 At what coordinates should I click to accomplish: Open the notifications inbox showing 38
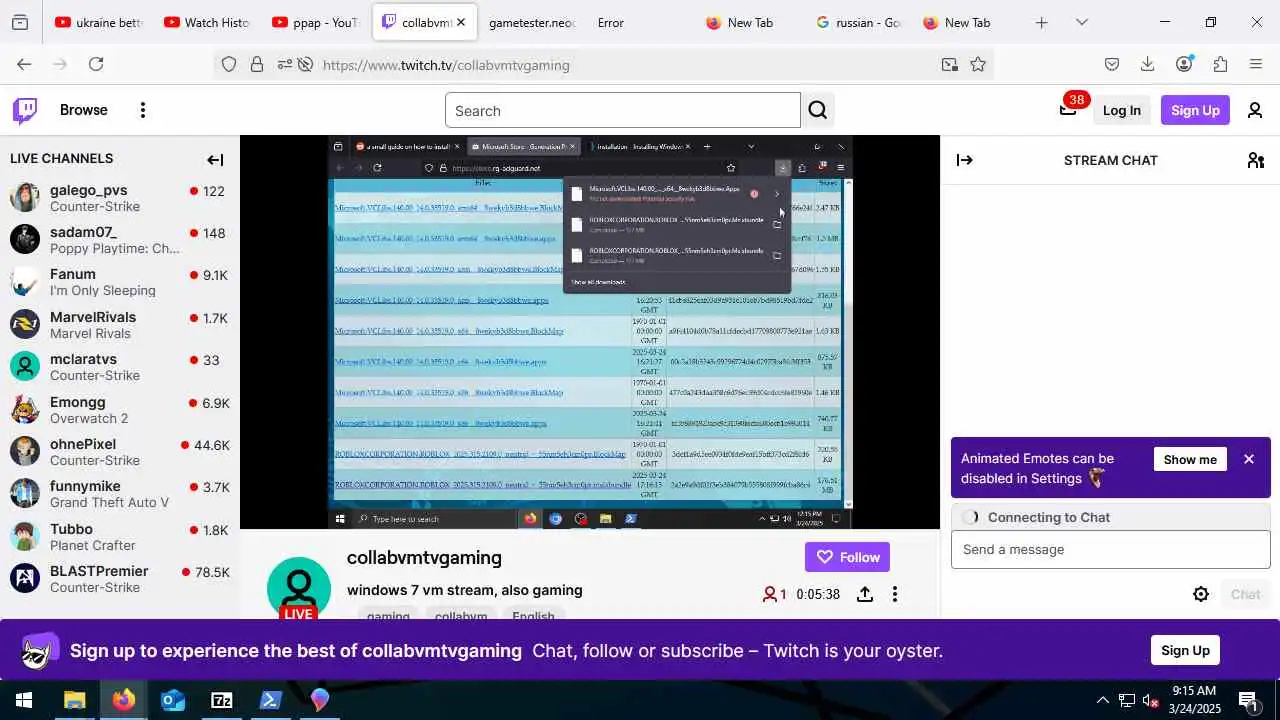click(x=1069, y=108)
